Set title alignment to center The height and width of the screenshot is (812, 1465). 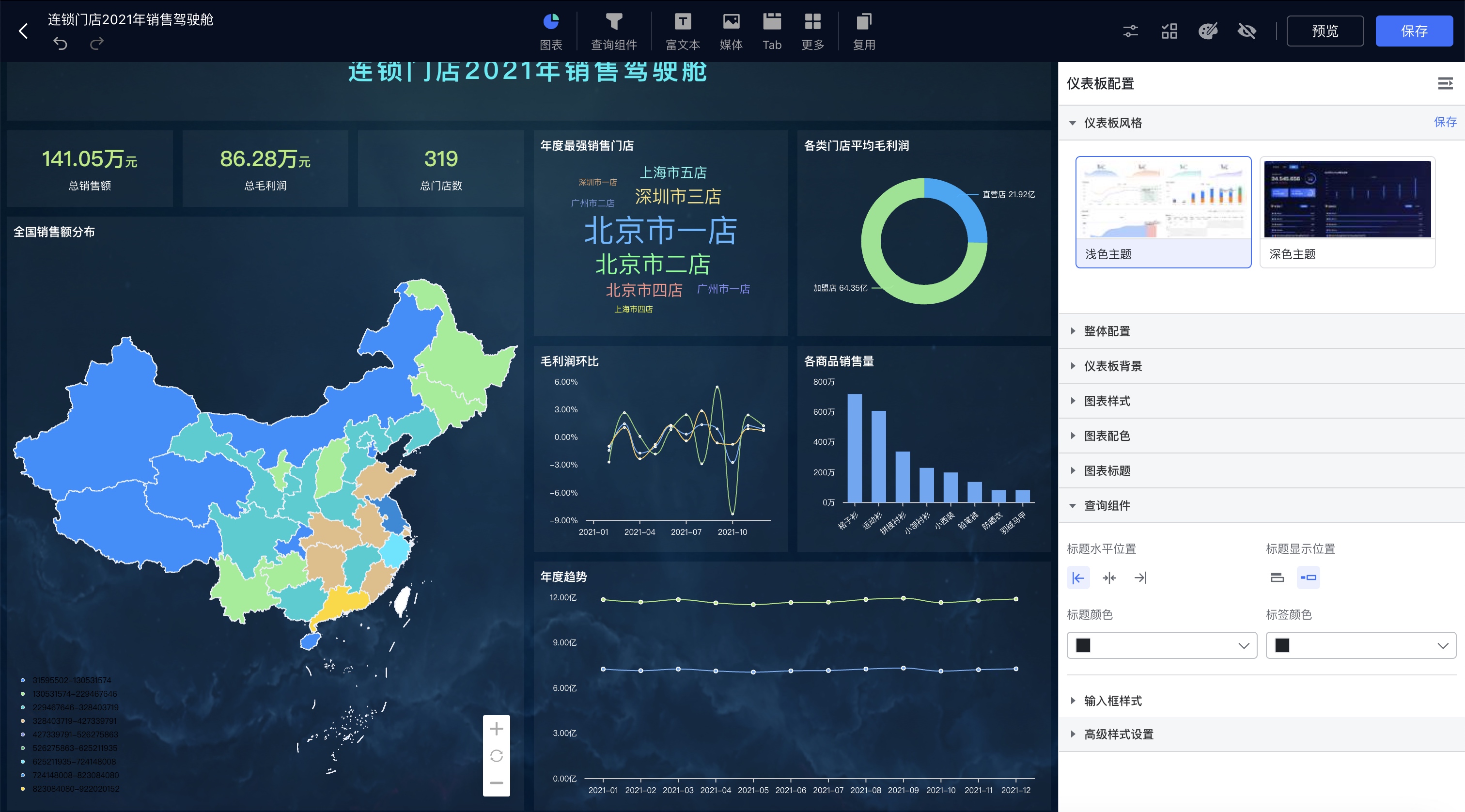pyautogui.click(x=1109, y=578)
